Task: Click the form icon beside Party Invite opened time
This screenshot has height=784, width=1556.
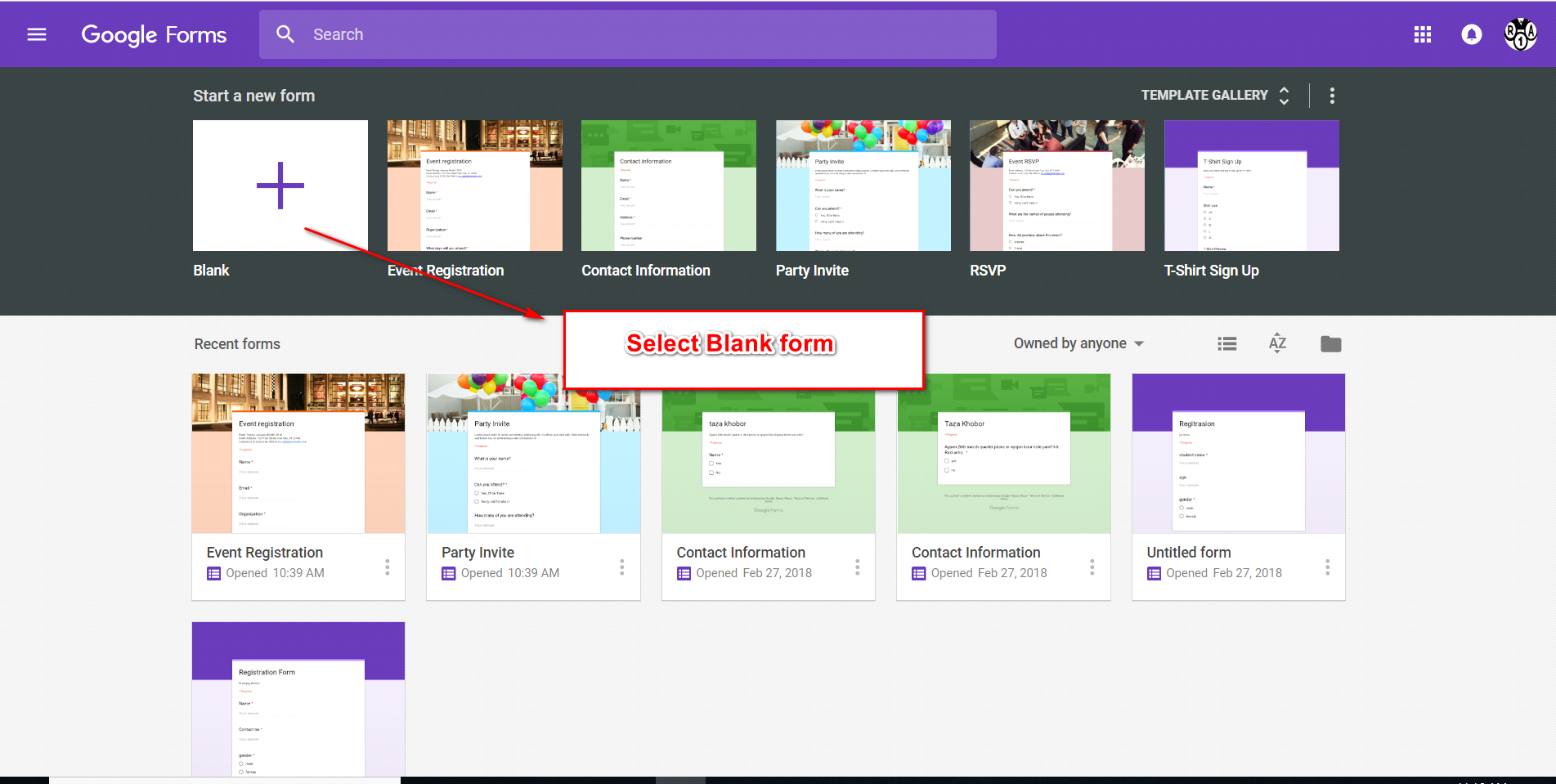Action: (449, 574)
